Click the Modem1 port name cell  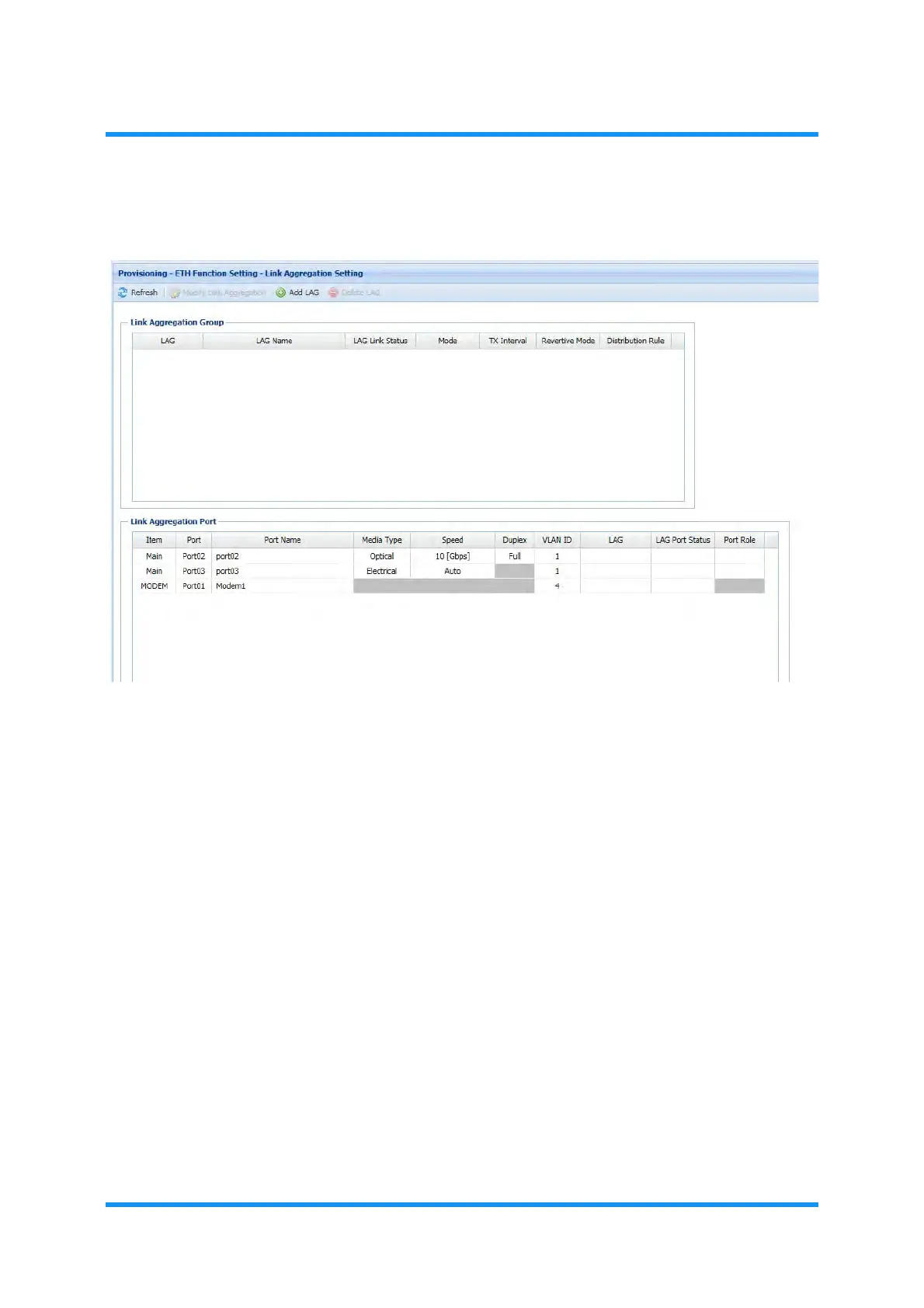click(283, 586)
